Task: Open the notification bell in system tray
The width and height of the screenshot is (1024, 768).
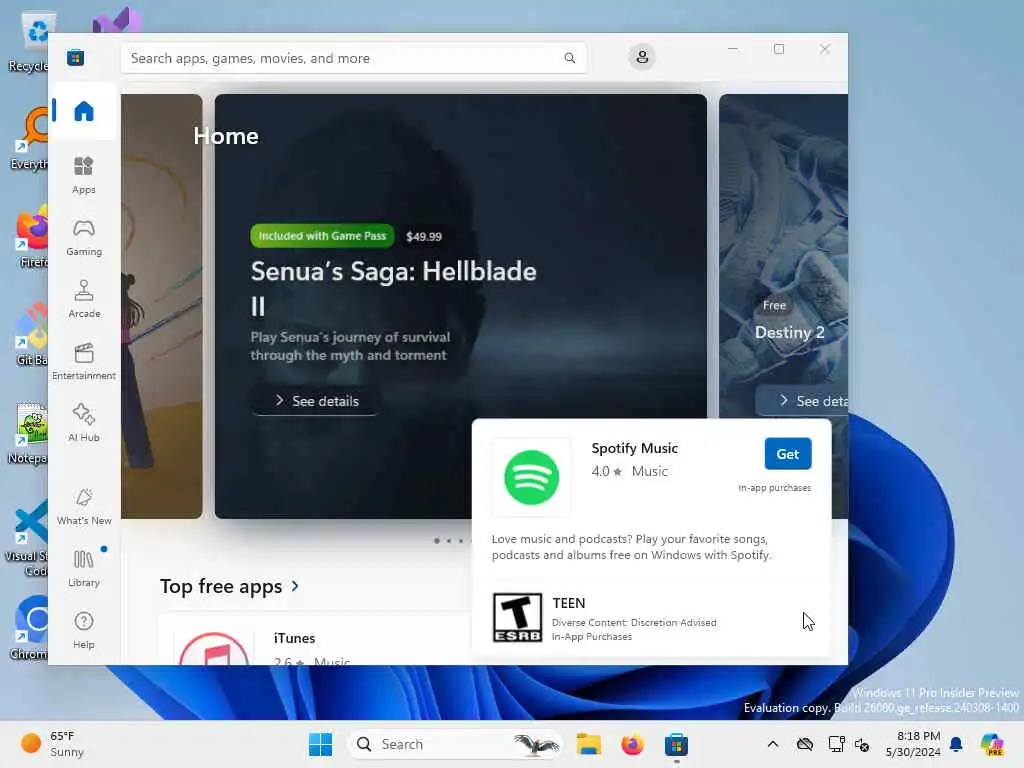Action: pyautogui.click(x=956, y=744)
